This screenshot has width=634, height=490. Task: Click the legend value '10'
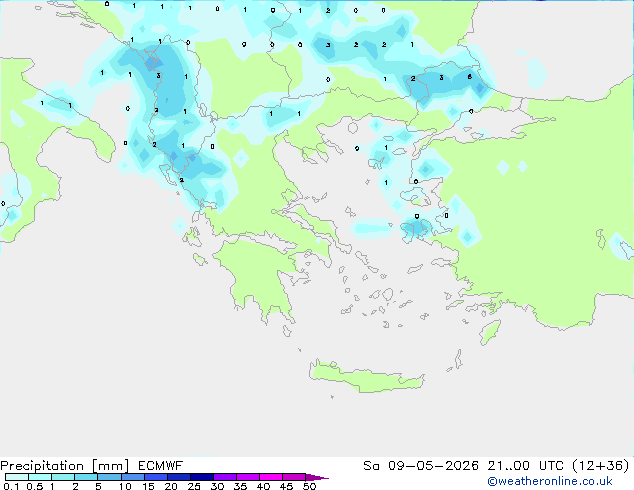(x=125, y=486)
